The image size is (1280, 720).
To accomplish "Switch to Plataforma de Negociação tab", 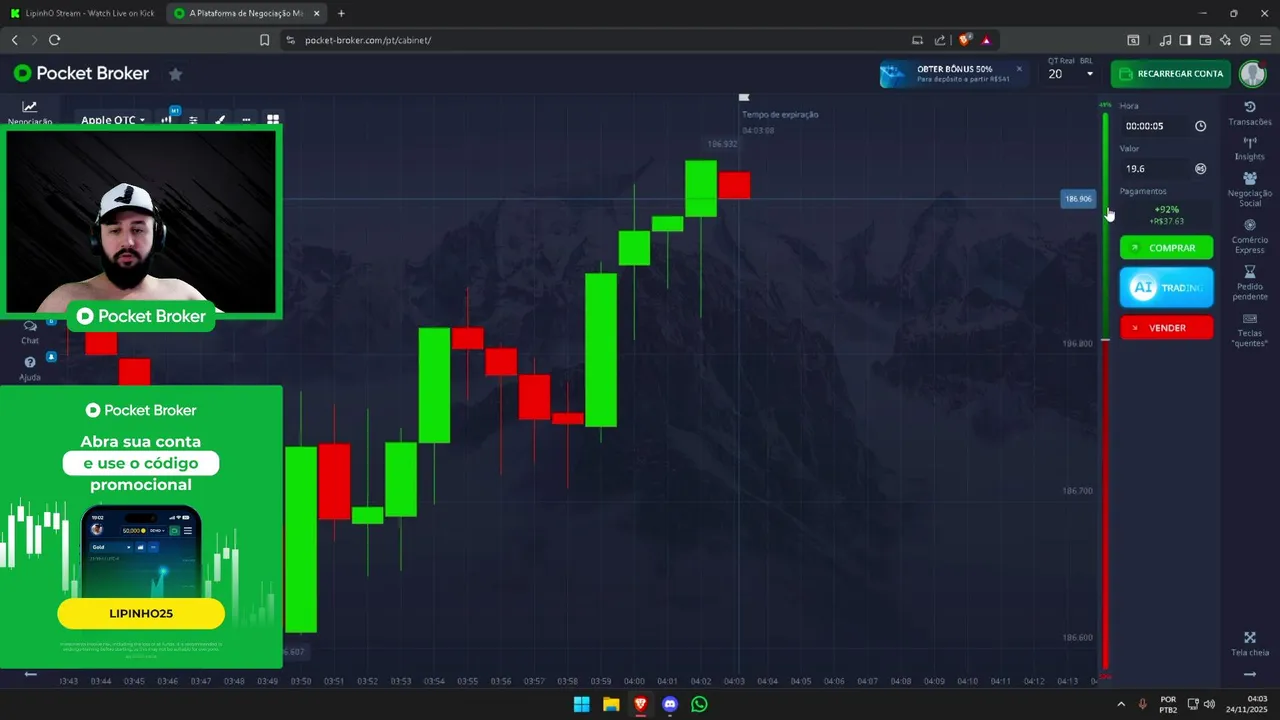I will (246, 13).
